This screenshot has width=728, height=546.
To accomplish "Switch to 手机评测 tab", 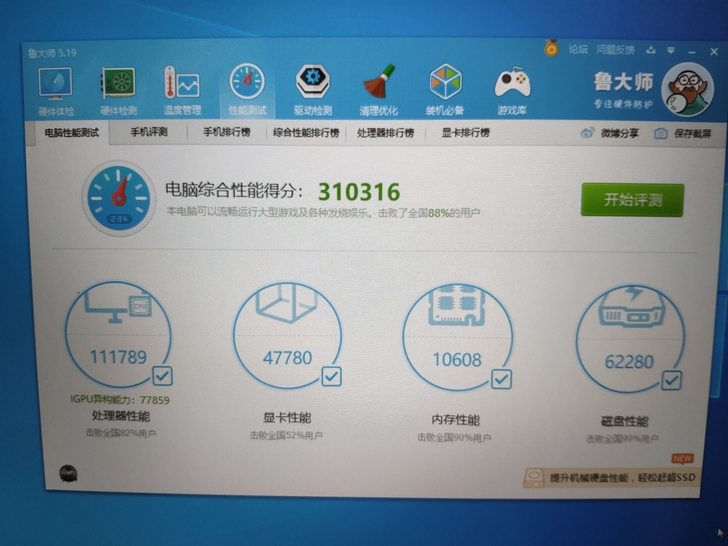I will pyautogui.click(x=149, y=132).
